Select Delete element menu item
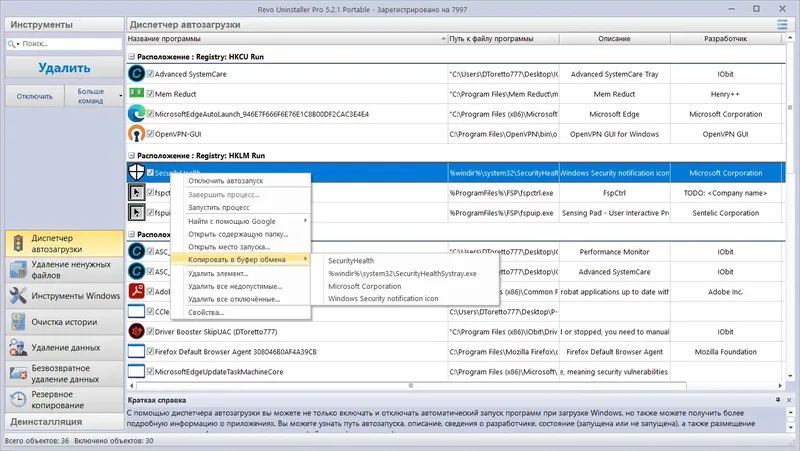Image resolution: width=800 pixels, height=451 pixels. click(x=240, y=273)
